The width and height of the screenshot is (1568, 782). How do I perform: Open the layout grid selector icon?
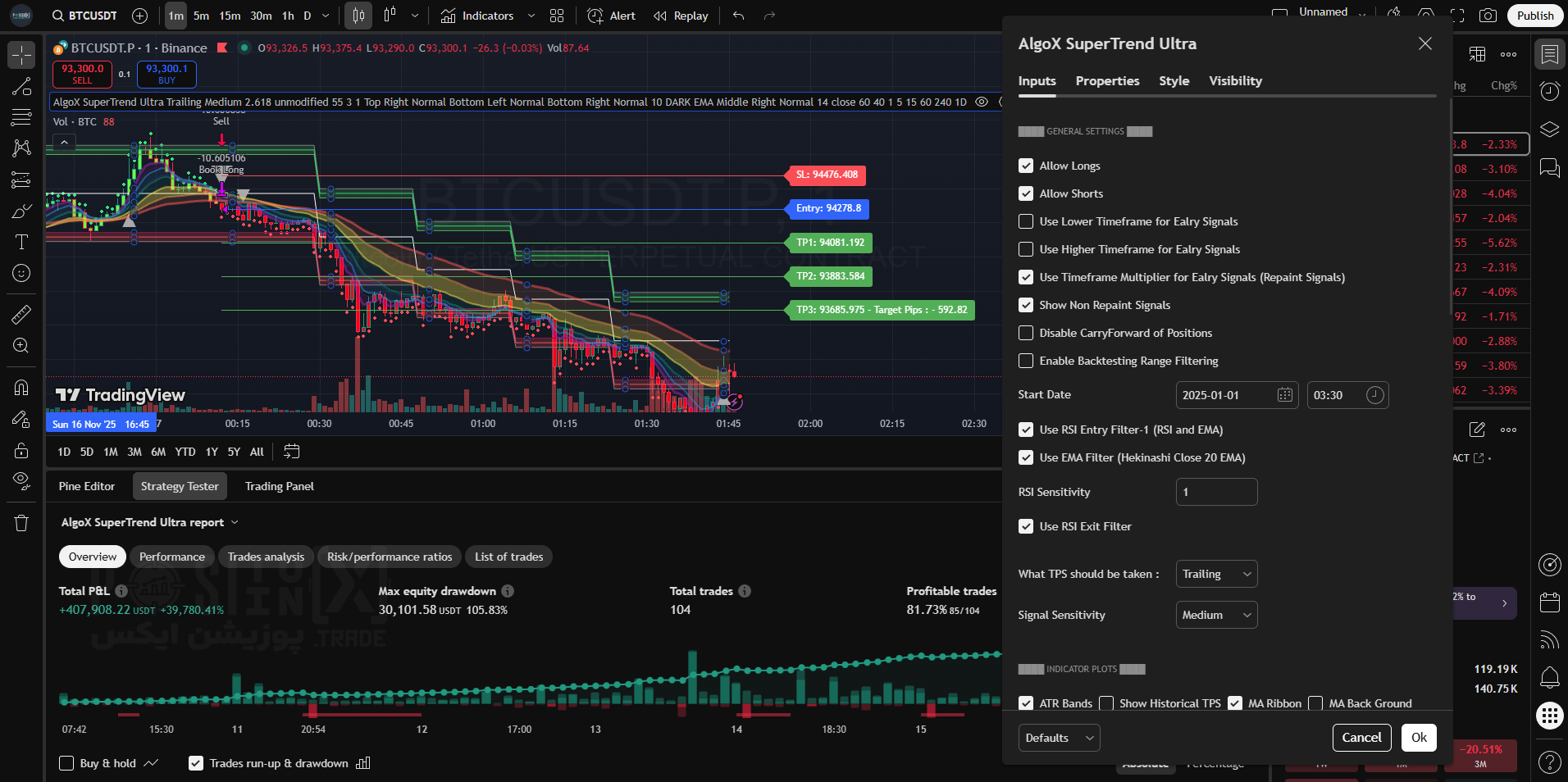pos(557,16)
